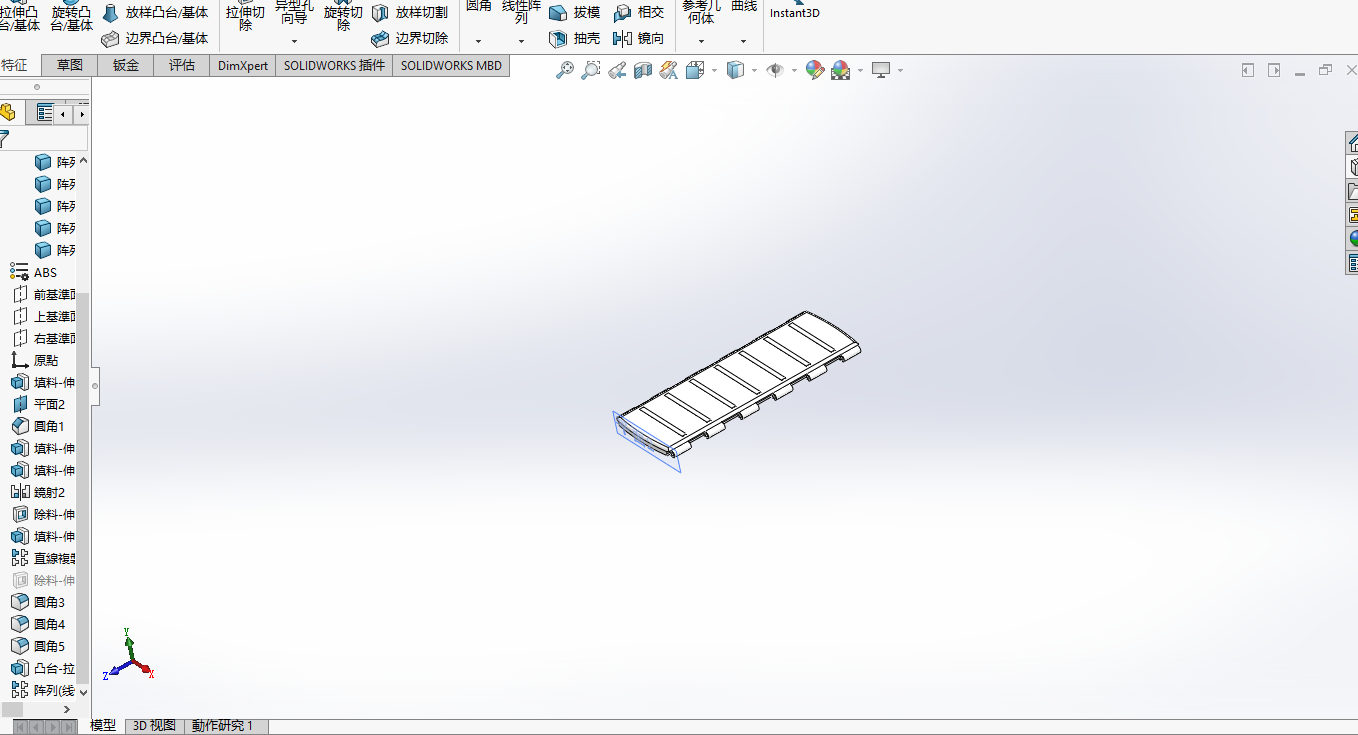Switch to the 3D 视图 bottom tab
The image size is (1358, 735).
click(155, 726)
